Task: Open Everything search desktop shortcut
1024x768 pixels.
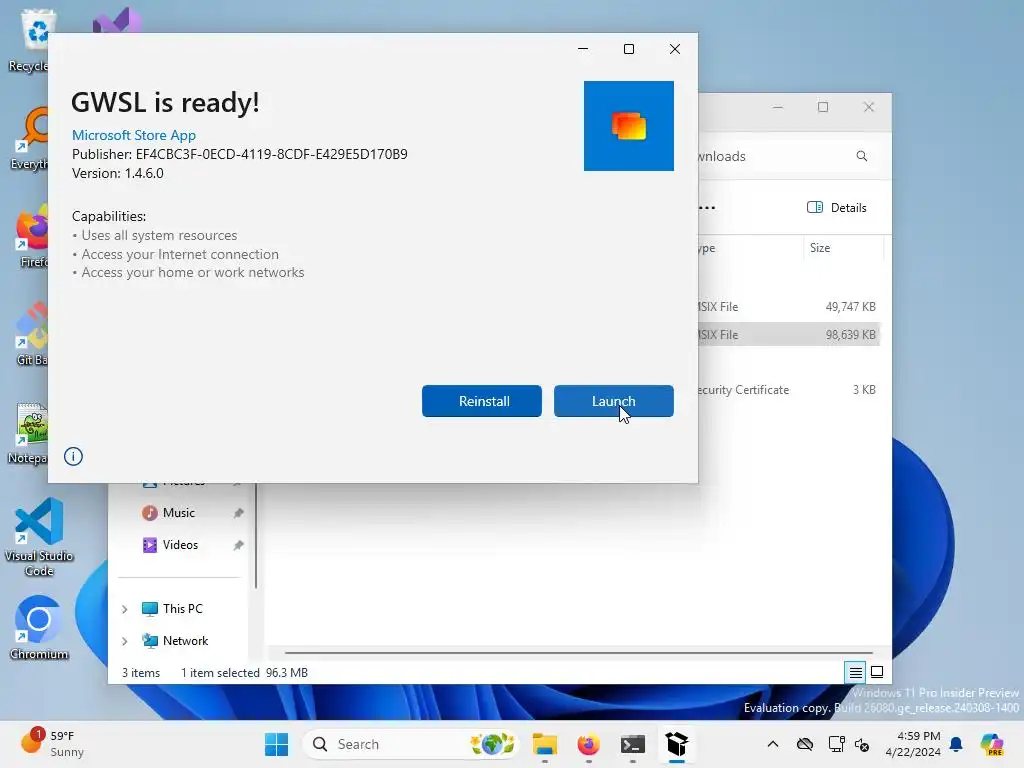Action: (30, 138)
